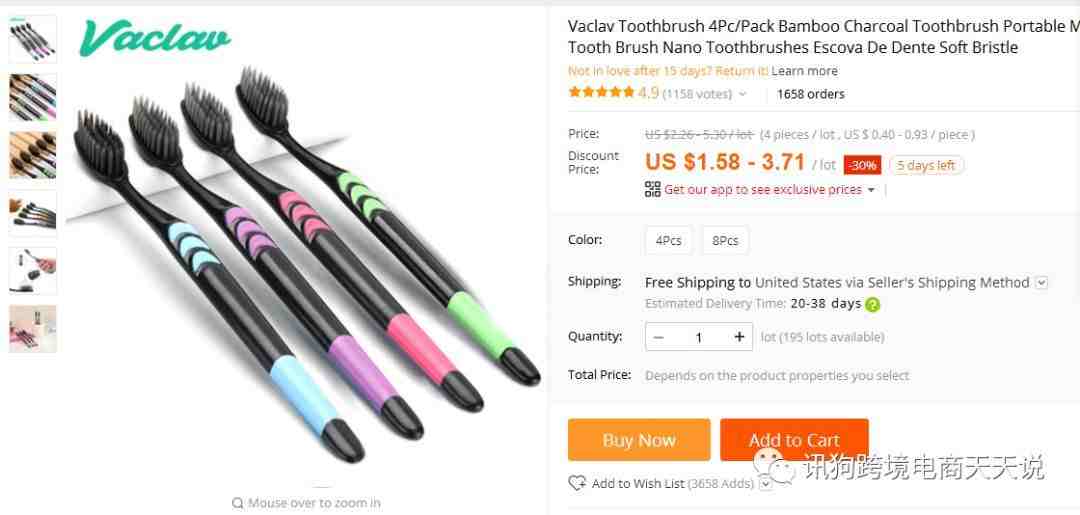This screenshot has width=1080, height=515.
Task: Click the Vaclav brand logo
Action: (x=154, y=37)
